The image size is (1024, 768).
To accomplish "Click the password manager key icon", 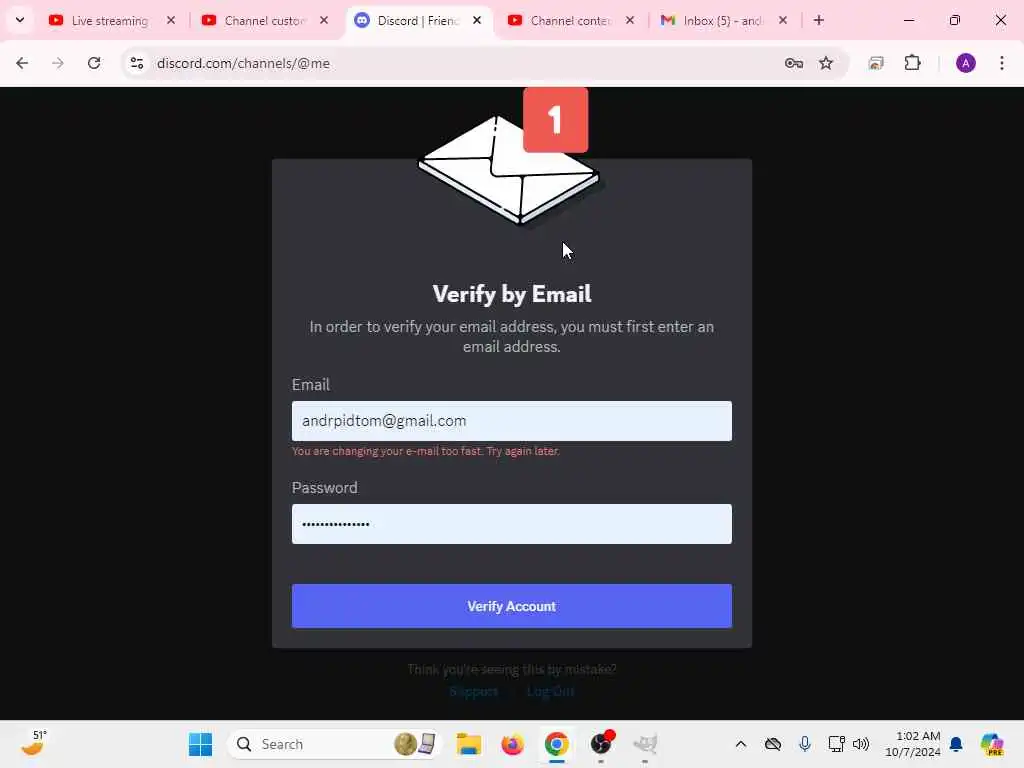I will [x=793, y=63].
